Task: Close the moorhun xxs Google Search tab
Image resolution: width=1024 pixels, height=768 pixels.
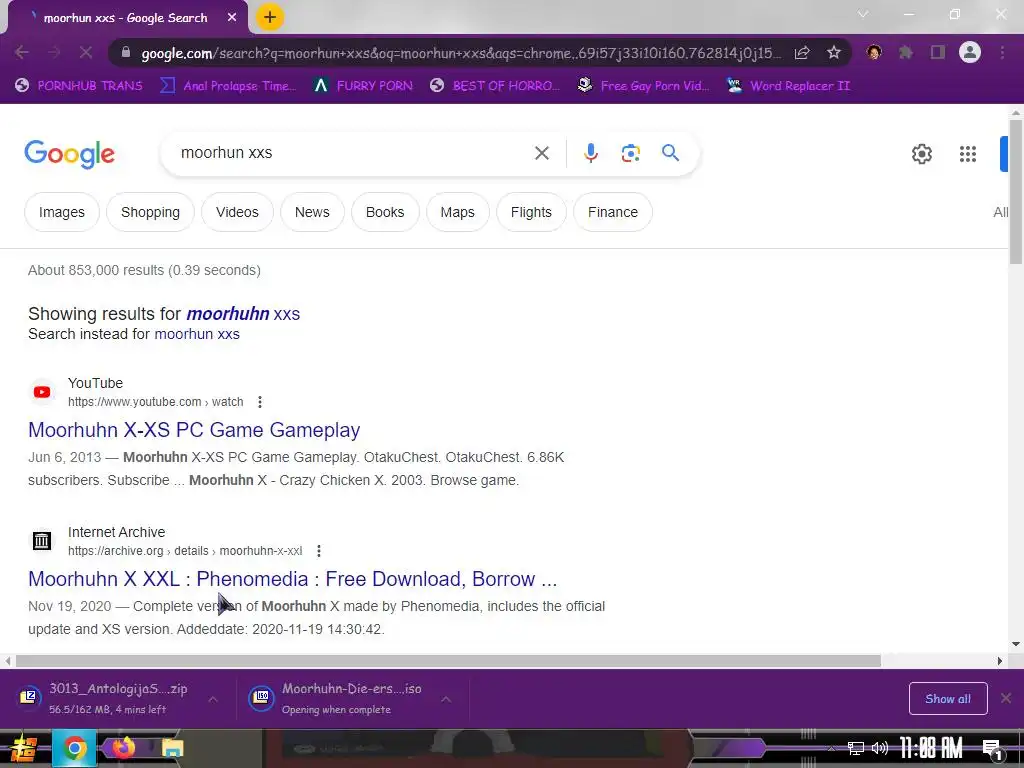Action: (x=232, y=18)
